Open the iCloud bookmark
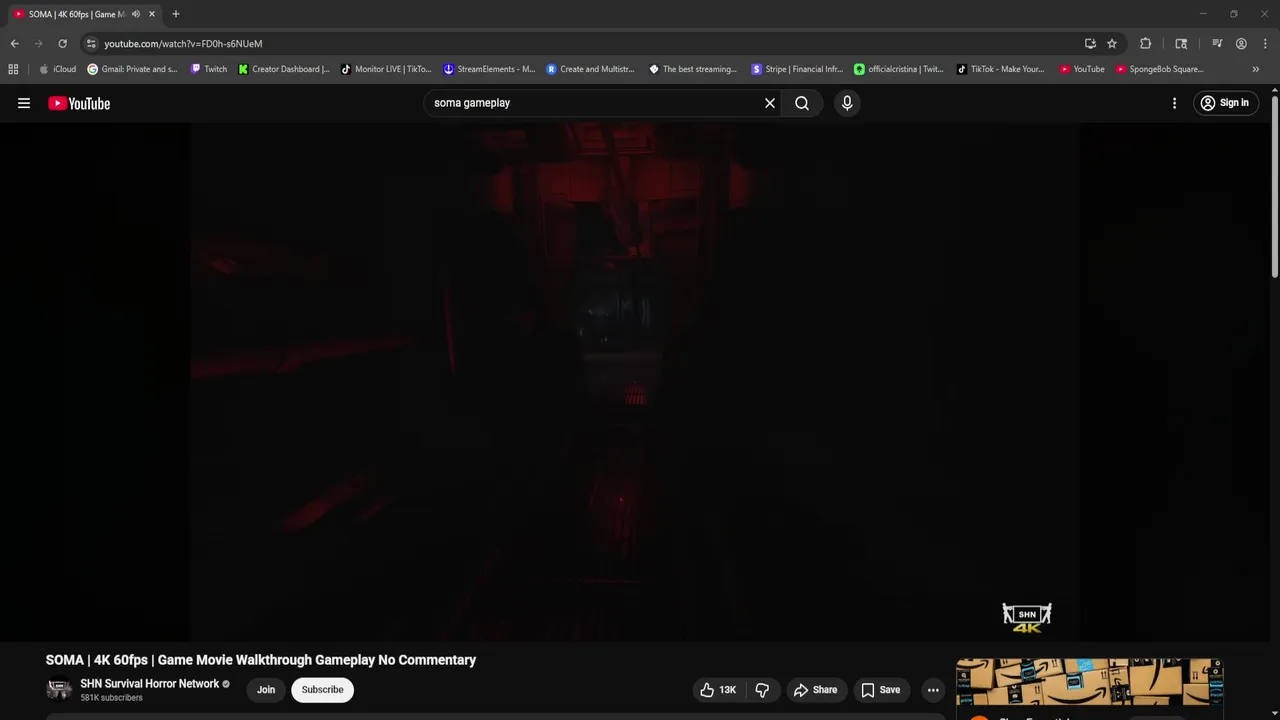The image size is (1280, 720). [57, 69]
